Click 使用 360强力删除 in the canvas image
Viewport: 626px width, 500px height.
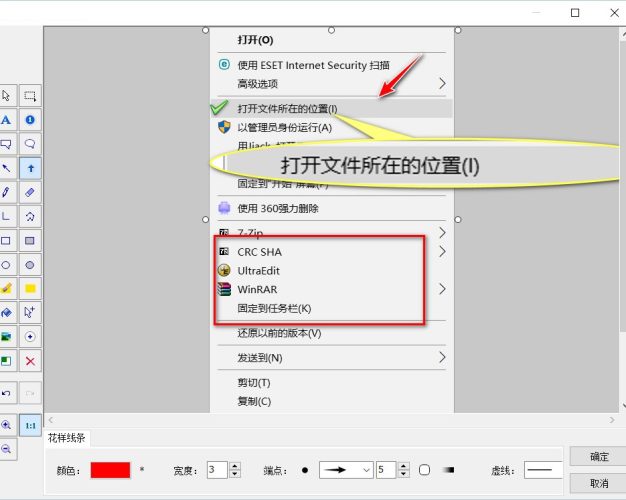tap(278, 208)
